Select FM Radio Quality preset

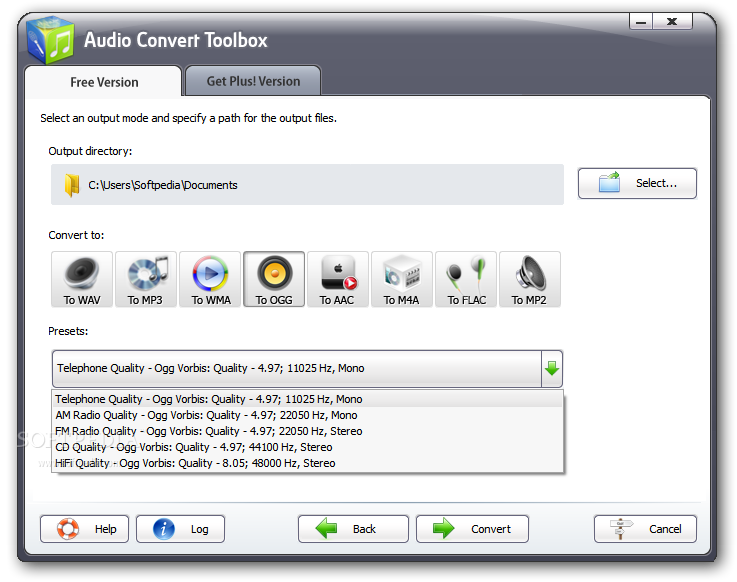[x=308, y=431]
